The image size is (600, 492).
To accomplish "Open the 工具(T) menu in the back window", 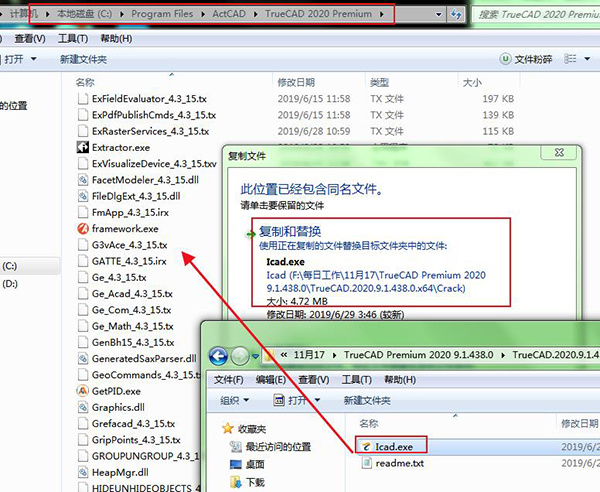I will tap(73, 39).
